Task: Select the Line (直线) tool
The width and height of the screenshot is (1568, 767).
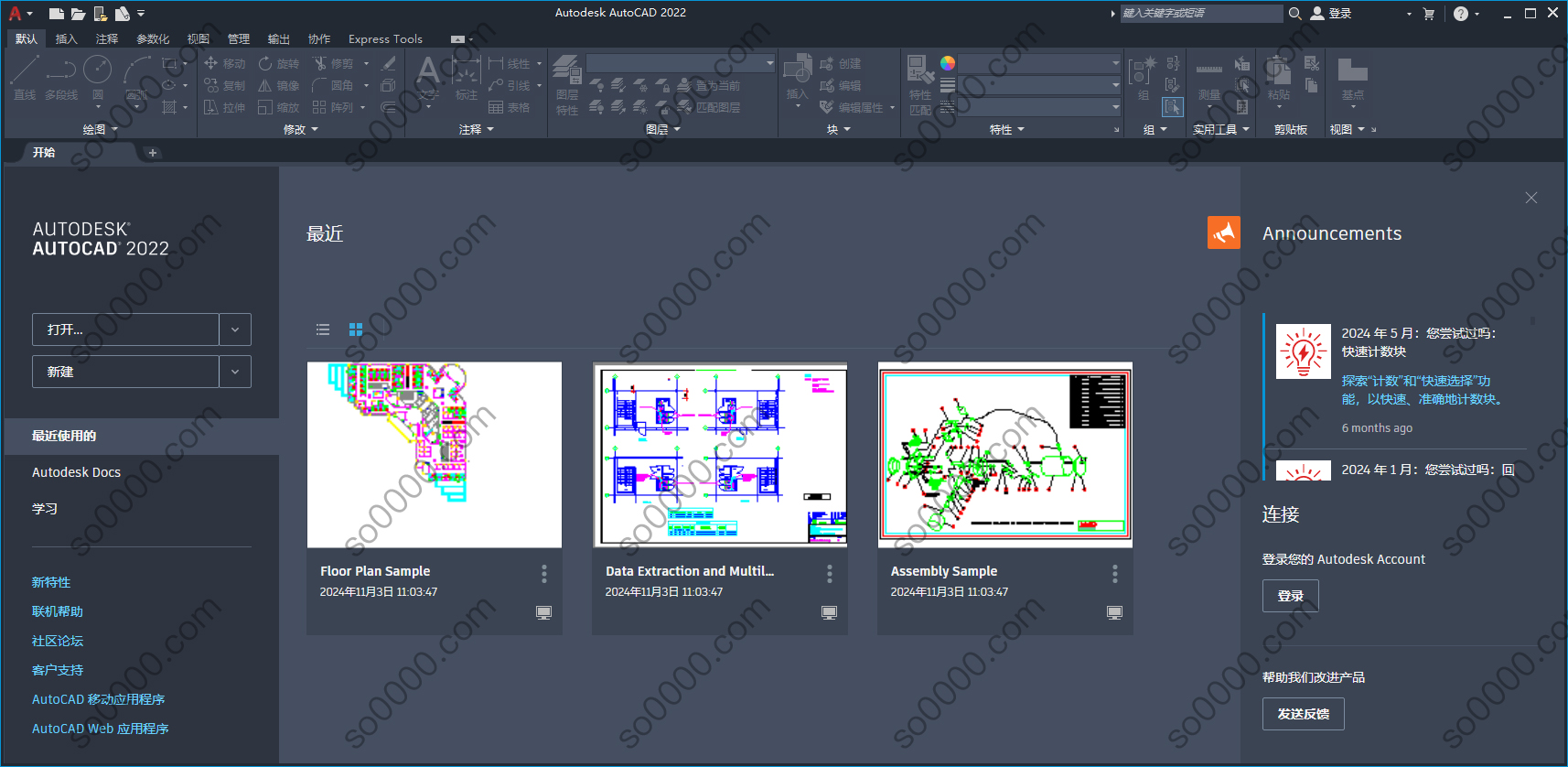Action: tap(25, 79)
